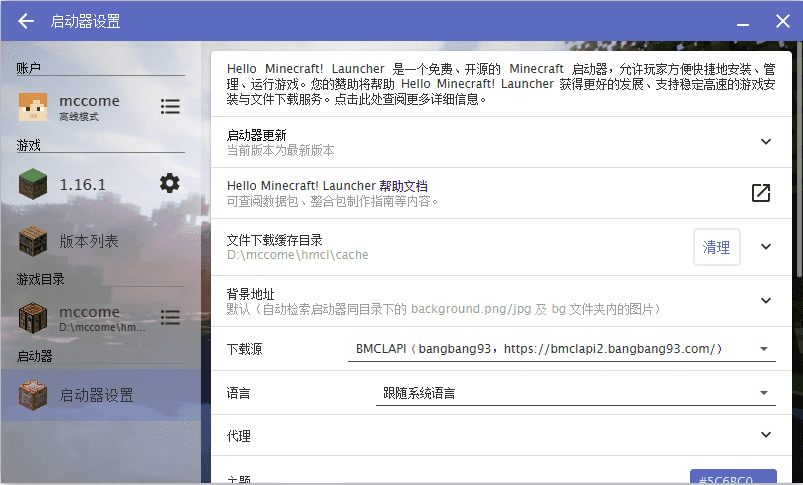Open settings gear for version 1.16.1
This screenshot has height=485, width=803.
pos(170,183)
